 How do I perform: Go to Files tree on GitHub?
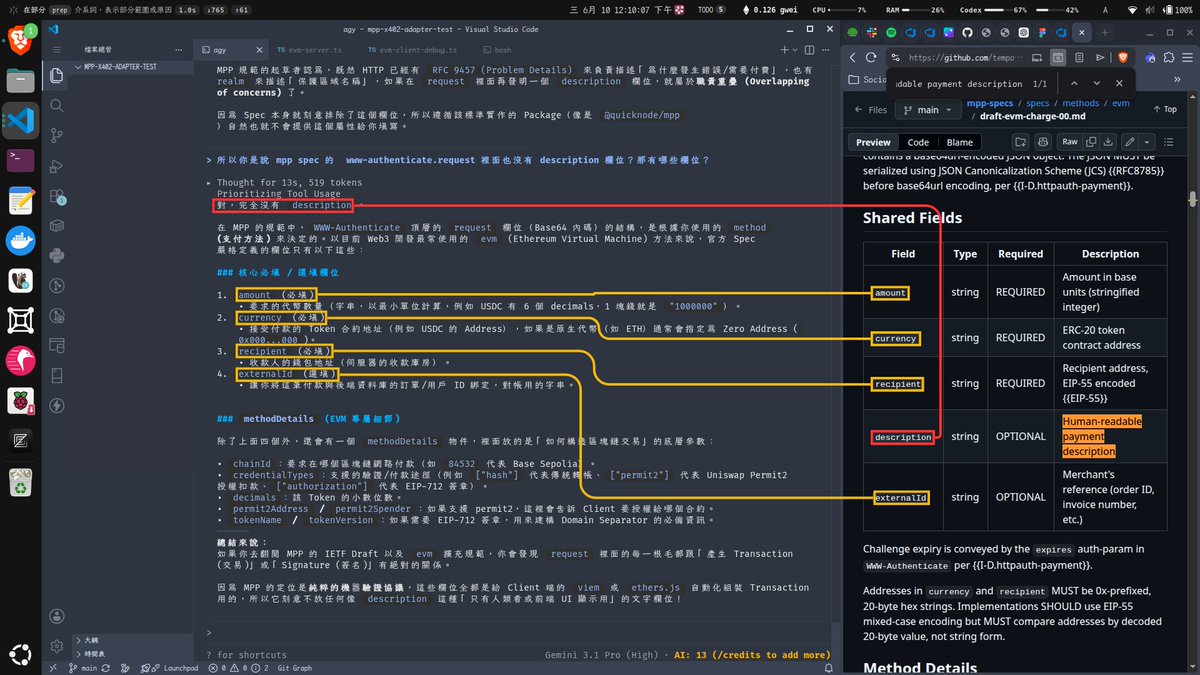click(x=870, y=110)
